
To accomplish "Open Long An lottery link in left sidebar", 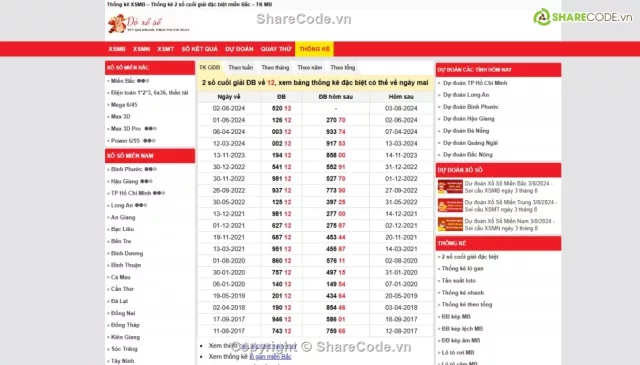I will coord(122,205).
